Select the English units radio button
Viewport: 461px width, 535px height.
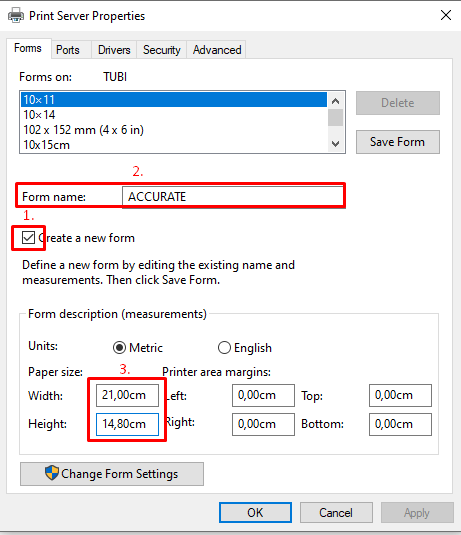224,348
